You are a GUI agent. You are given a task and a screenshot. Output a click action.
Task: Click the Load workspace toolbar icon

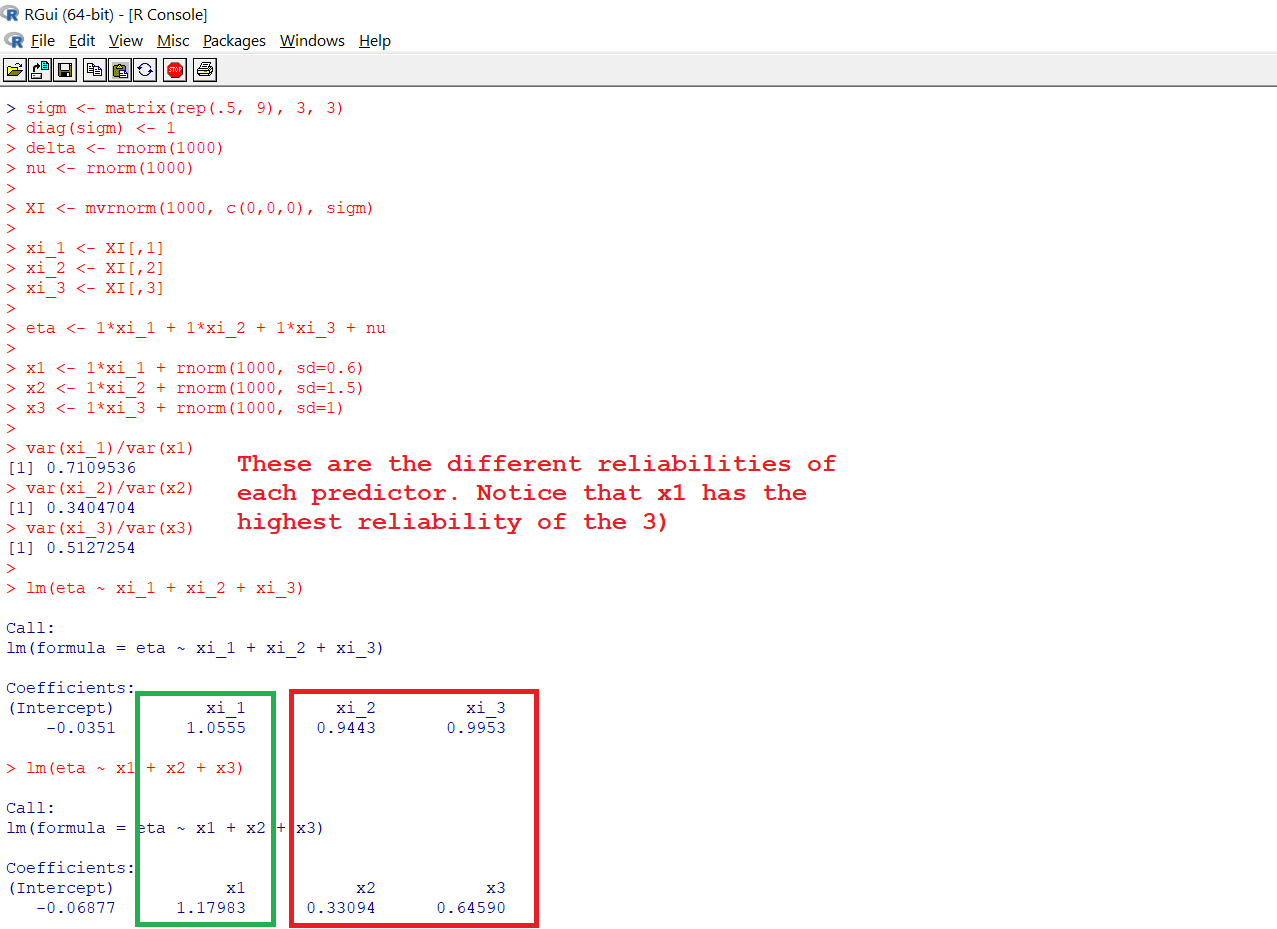click(x=40, y=70)
